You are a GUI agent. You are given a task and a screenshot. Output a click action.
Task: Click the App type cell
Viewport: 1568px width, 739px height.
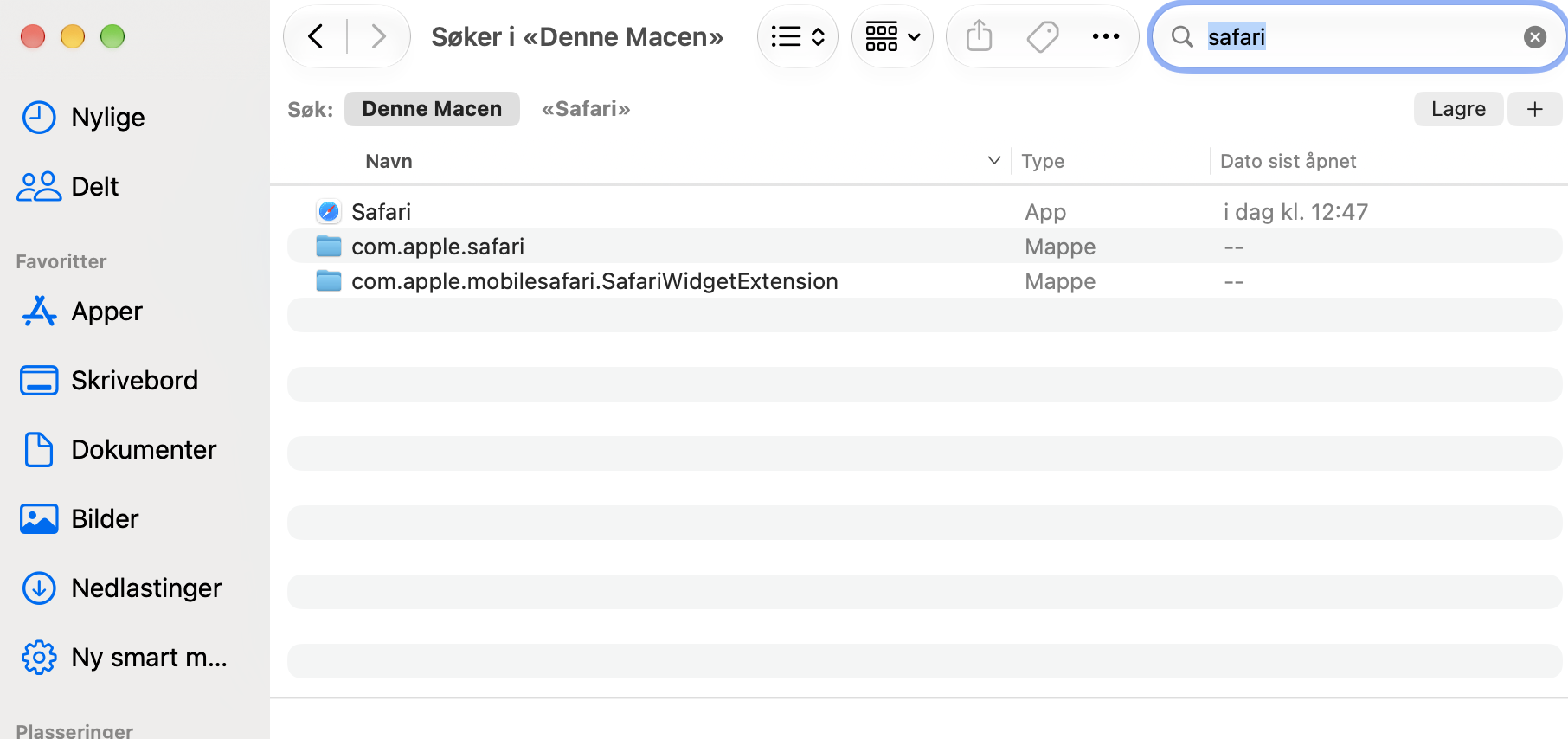1045,212
